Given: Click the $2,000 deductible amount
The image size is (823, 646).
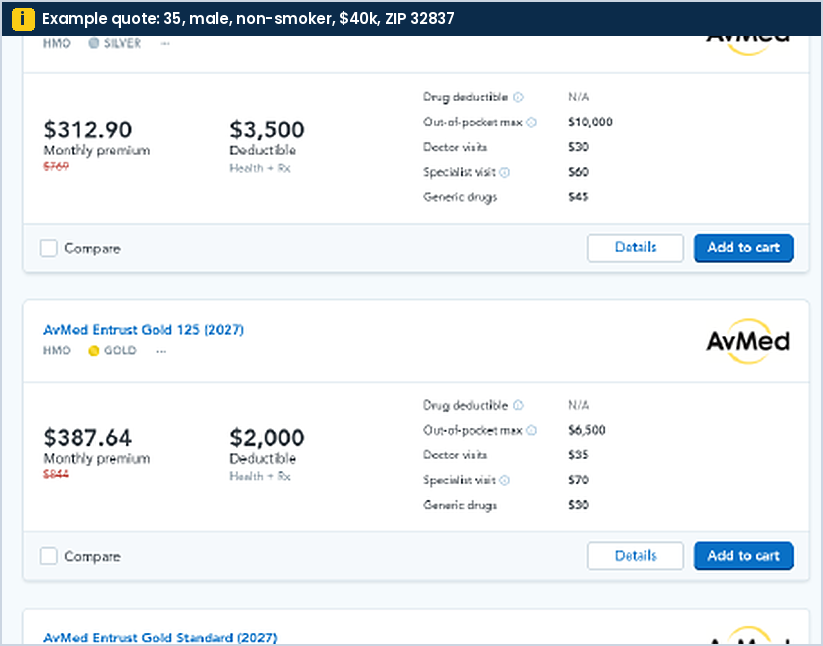Looking at the screenshot, I should click(267, 438).
